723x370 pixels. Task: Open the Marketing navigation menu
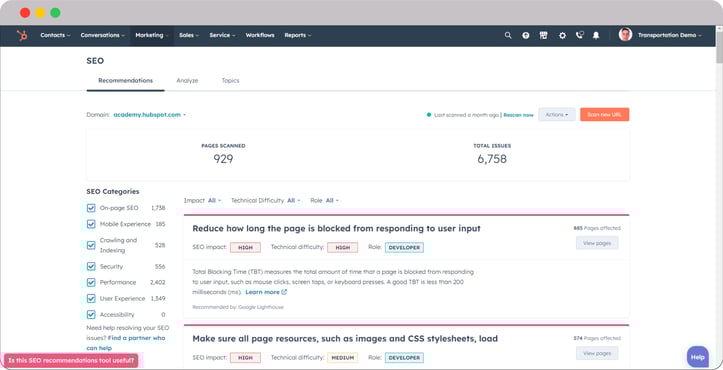coord(152,35)
